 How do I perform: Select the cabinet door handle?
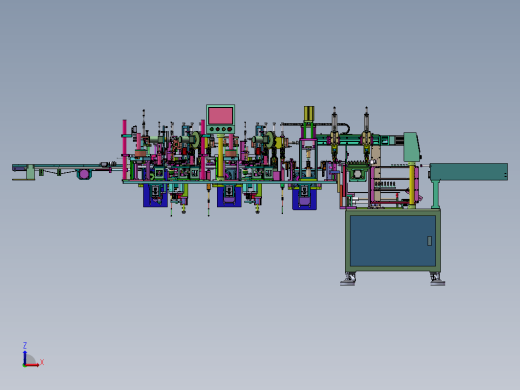point(429,241)
